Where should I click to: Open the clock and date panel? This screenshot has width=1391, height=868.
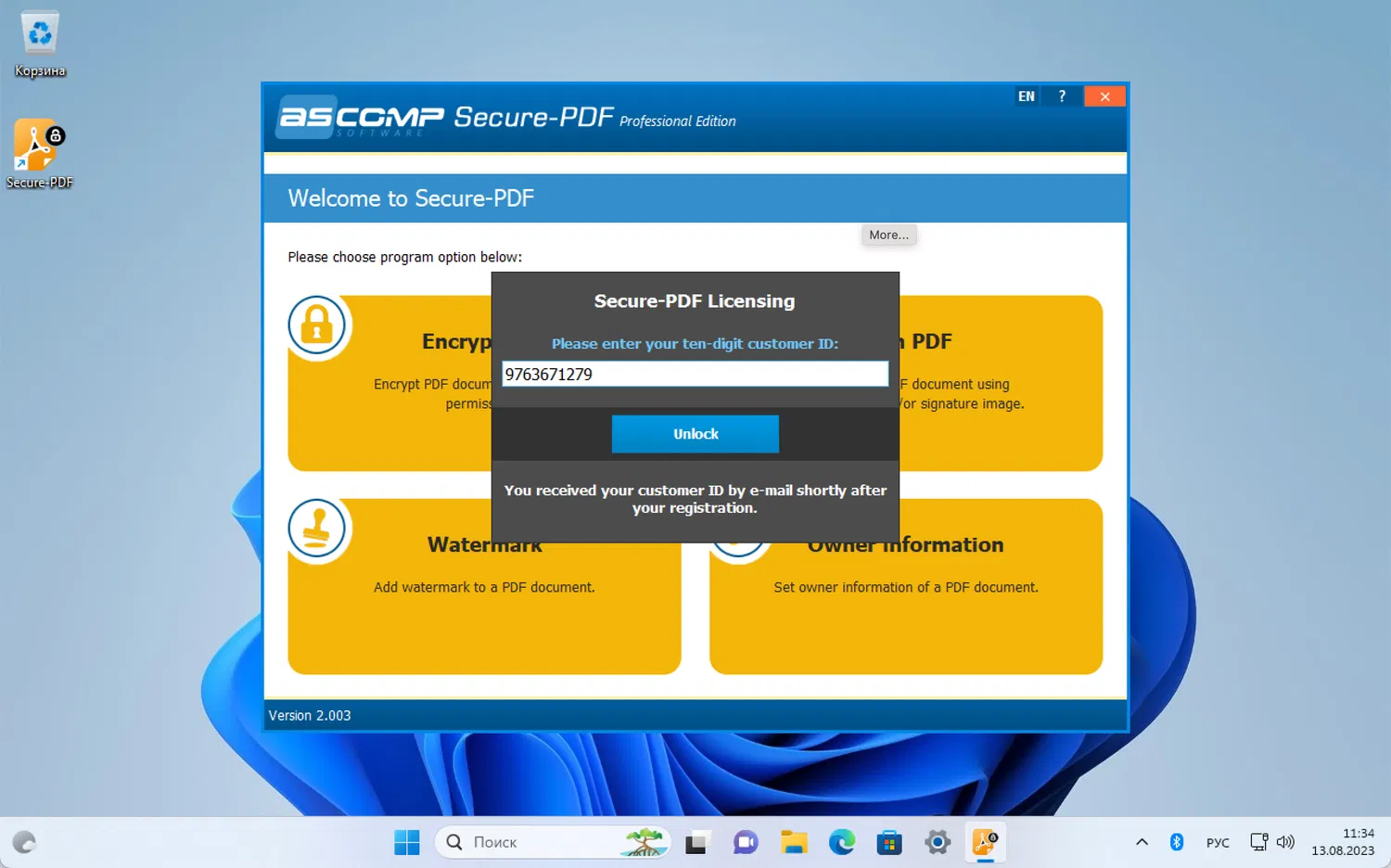1343,842
